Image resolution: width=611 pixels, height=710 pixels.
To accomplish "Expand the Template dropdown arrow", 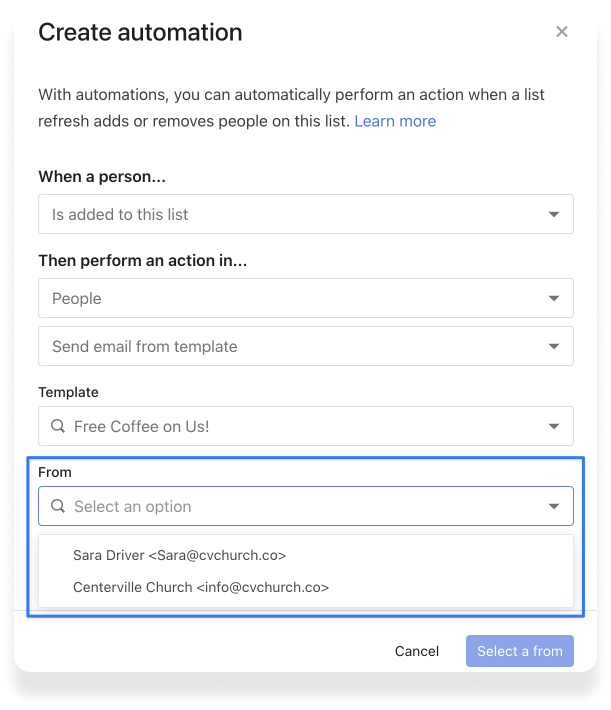I will 554,426.
